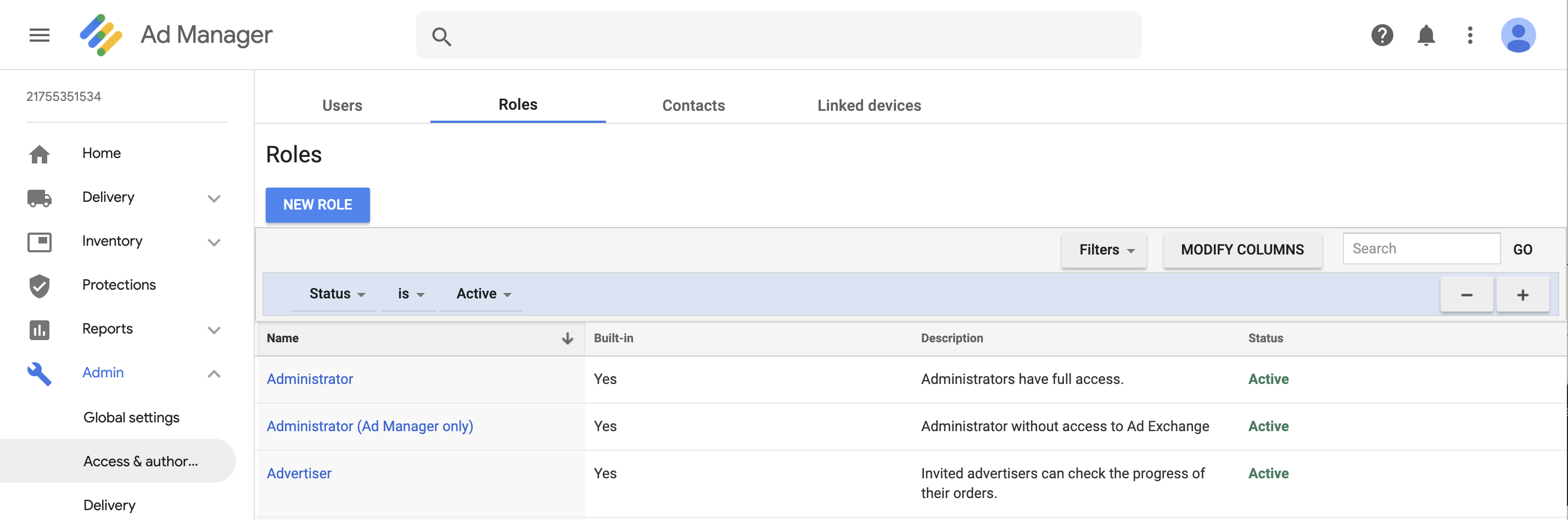Open the hamburger main menu
The width and height of the screenshot is (1568, 520).
click(x=40, y=35)
